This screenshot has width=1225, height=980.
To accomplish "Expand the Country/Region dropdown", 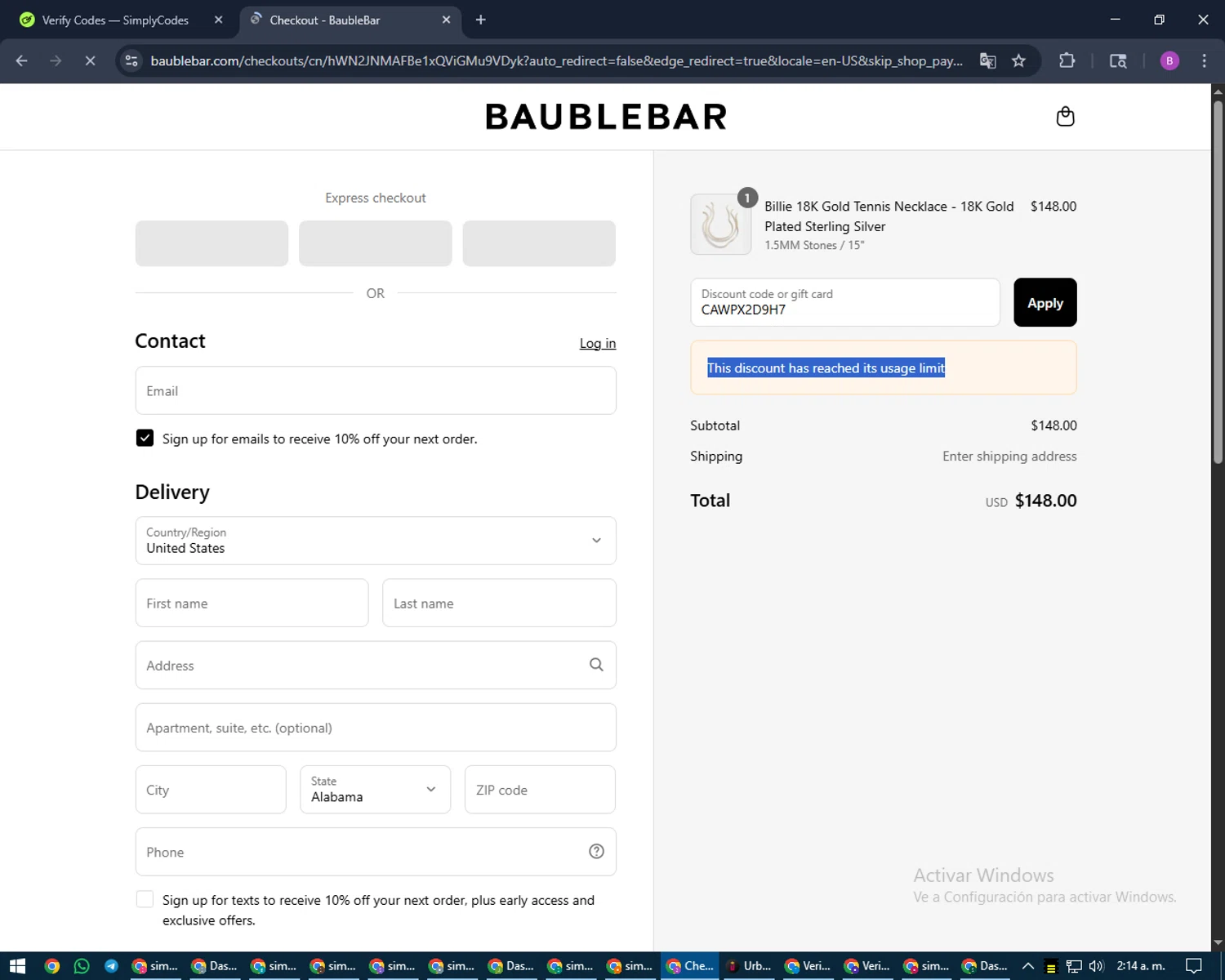I will pyautogui.click(x=376, y=541).
